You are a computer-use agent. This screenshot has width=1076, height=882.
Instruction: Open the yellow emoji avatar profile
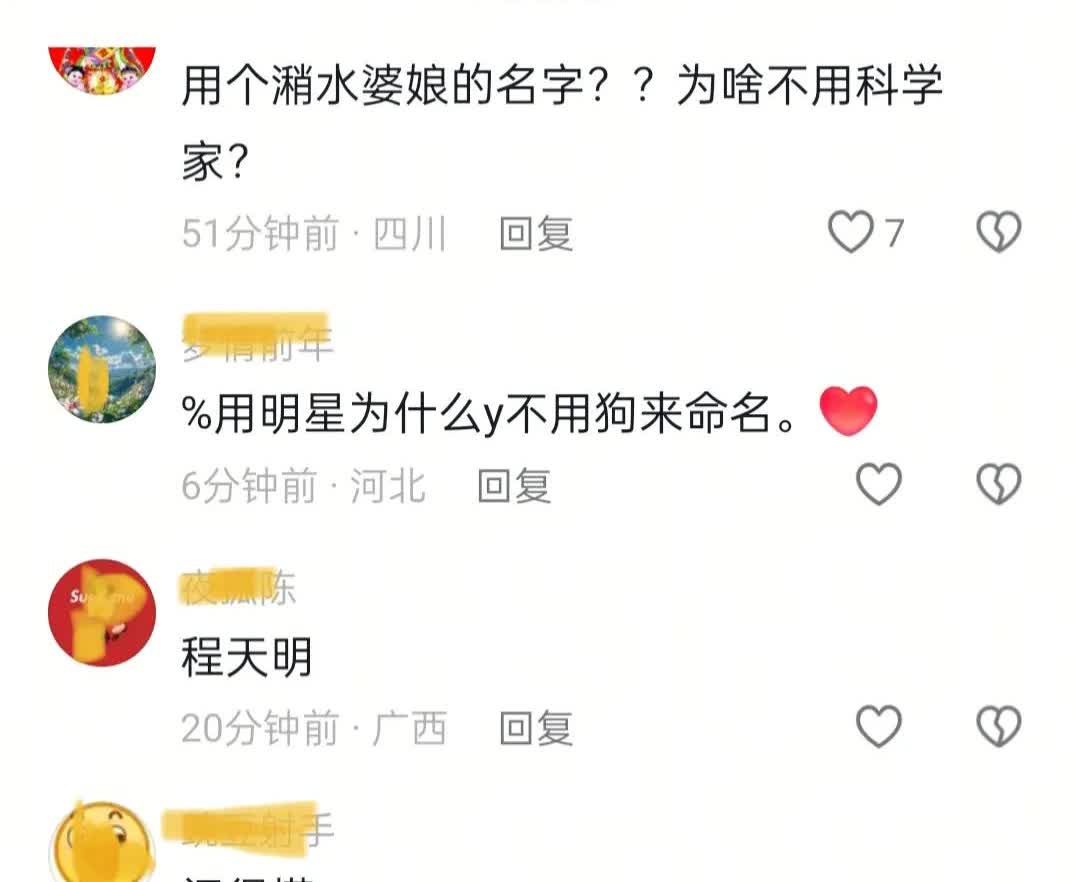[102, 842]
